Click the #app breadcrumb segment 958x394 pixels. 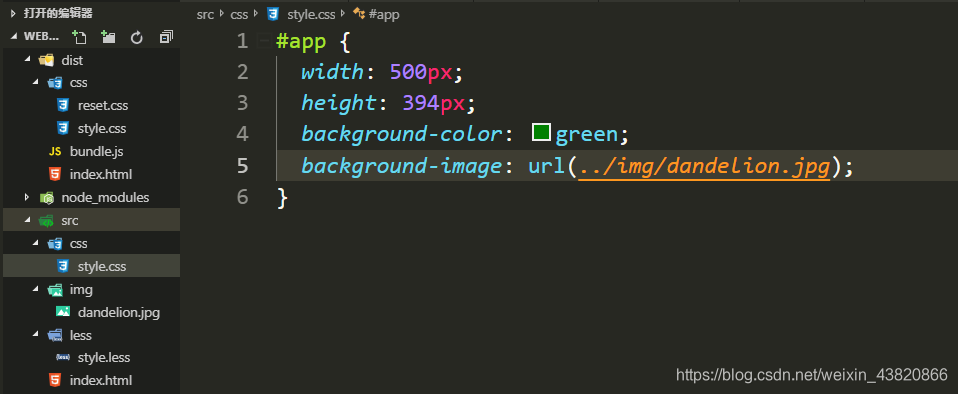pos(384,14)
